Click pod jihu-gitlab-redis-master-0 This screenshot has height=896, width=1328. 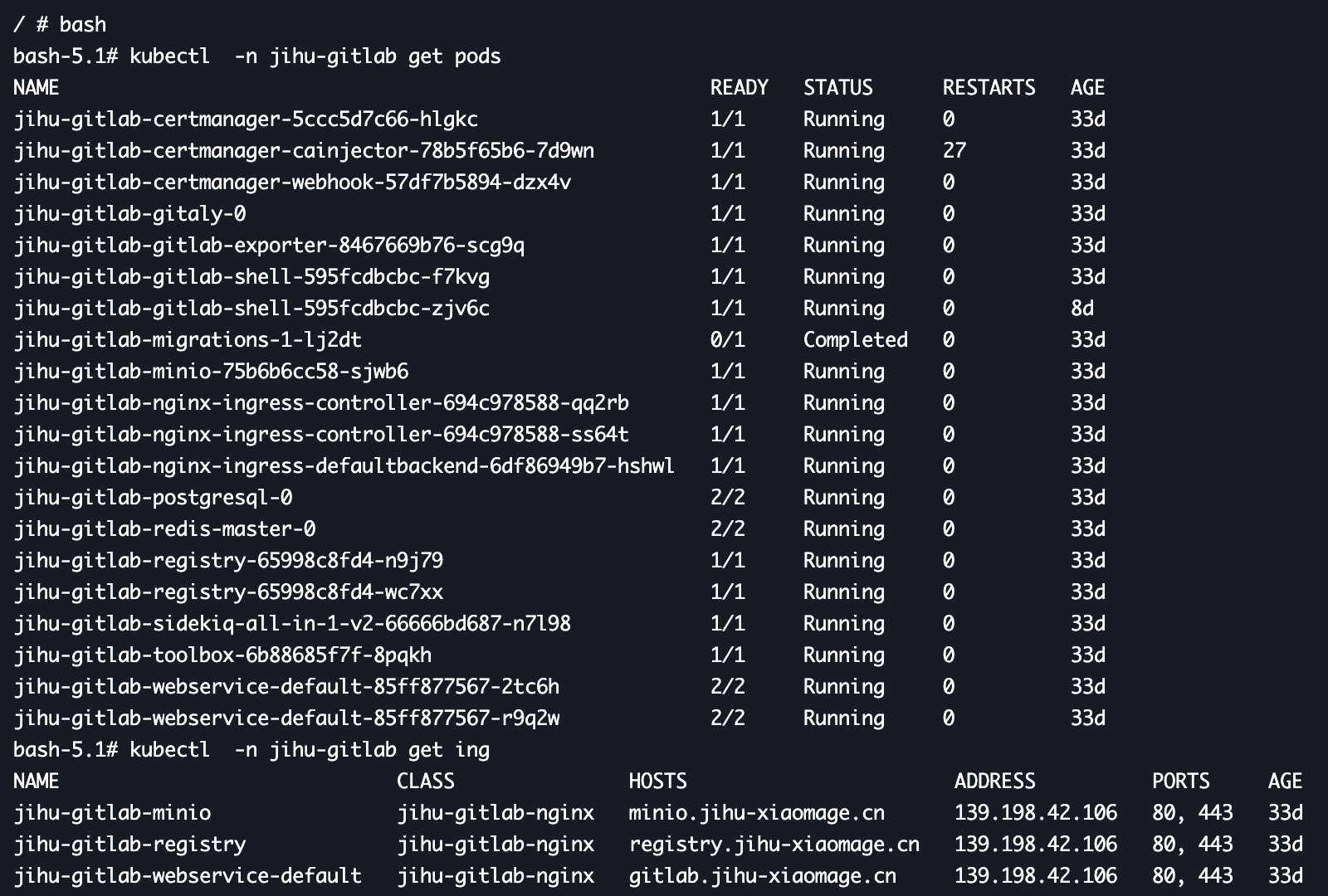pyautogui.click(x=164, y=529)
